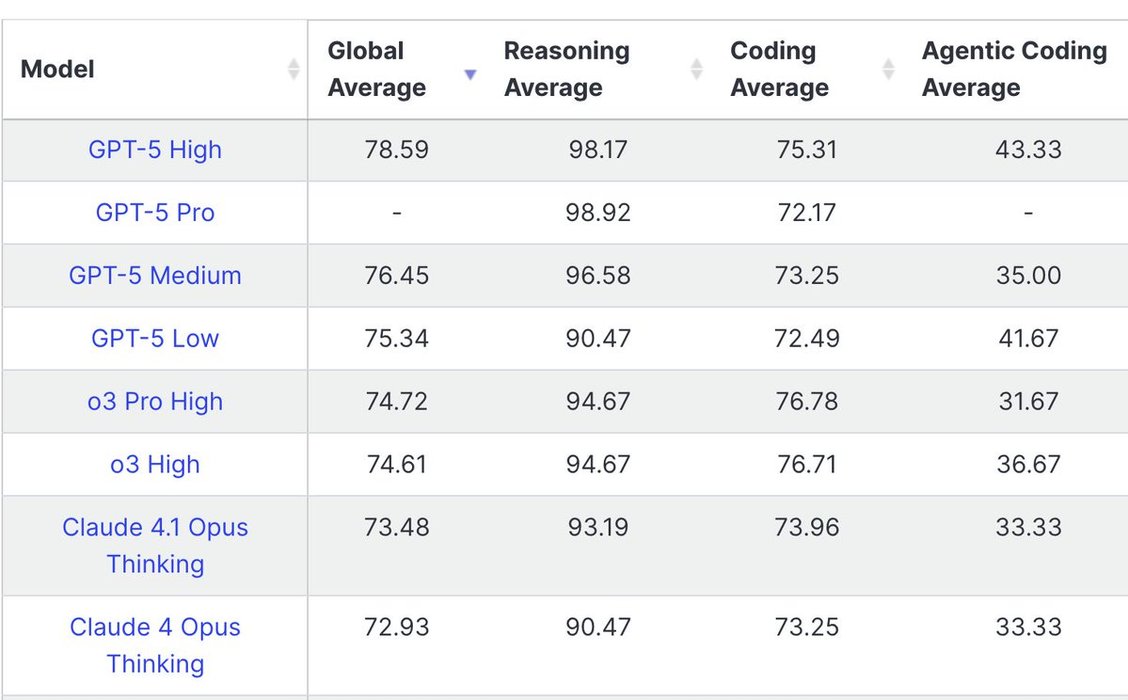Image resolution: width=1128 pixels, height=700 pixels.
Task: Visit the o3 Pro High link
Action: click(x=155, y=402)
